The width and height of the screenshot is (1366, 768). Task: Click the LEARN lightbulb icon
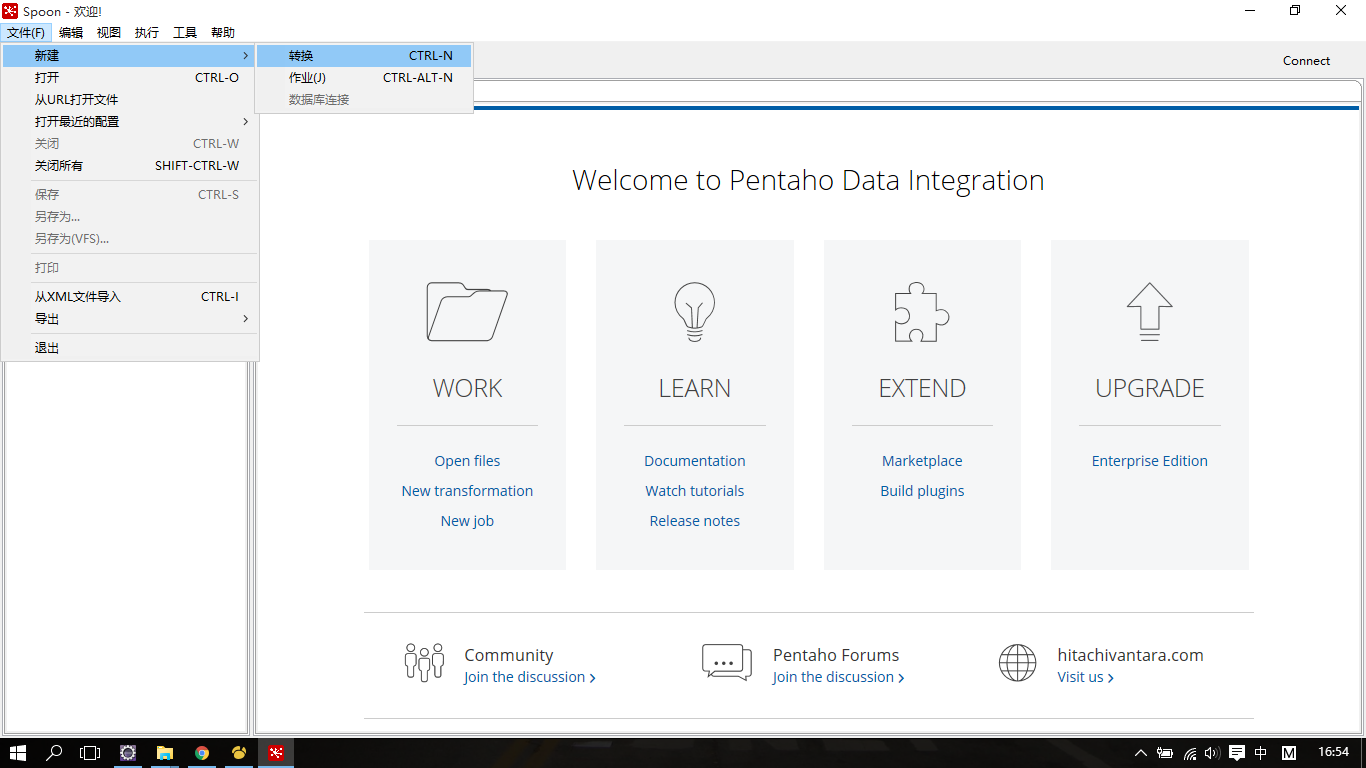coord(694,312)
